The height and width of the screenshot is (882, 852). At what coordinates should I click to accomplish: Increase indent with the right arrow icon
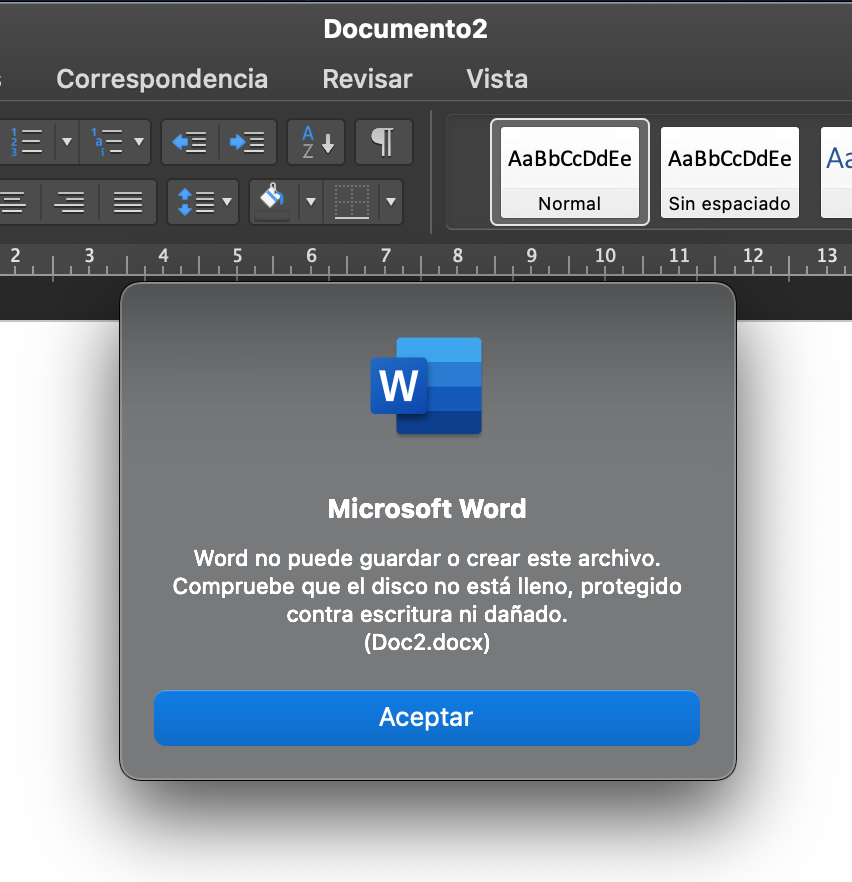(247, 142)
